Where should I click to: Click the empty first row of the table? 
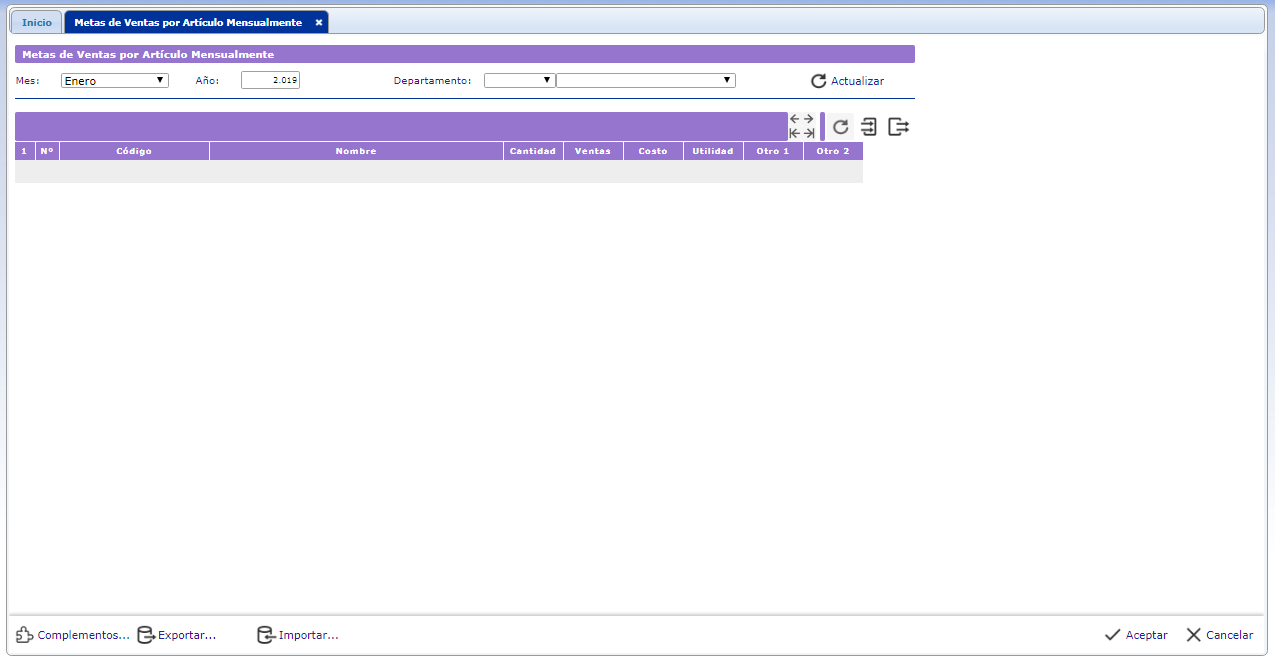click(x=439, y=171)
